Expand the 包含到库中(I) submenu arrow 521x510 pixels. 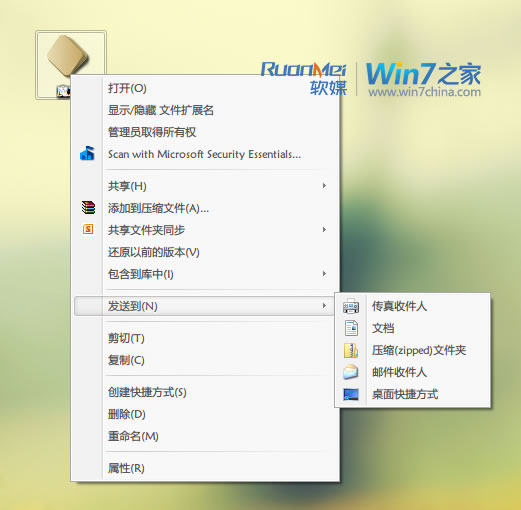coord(324,274)
